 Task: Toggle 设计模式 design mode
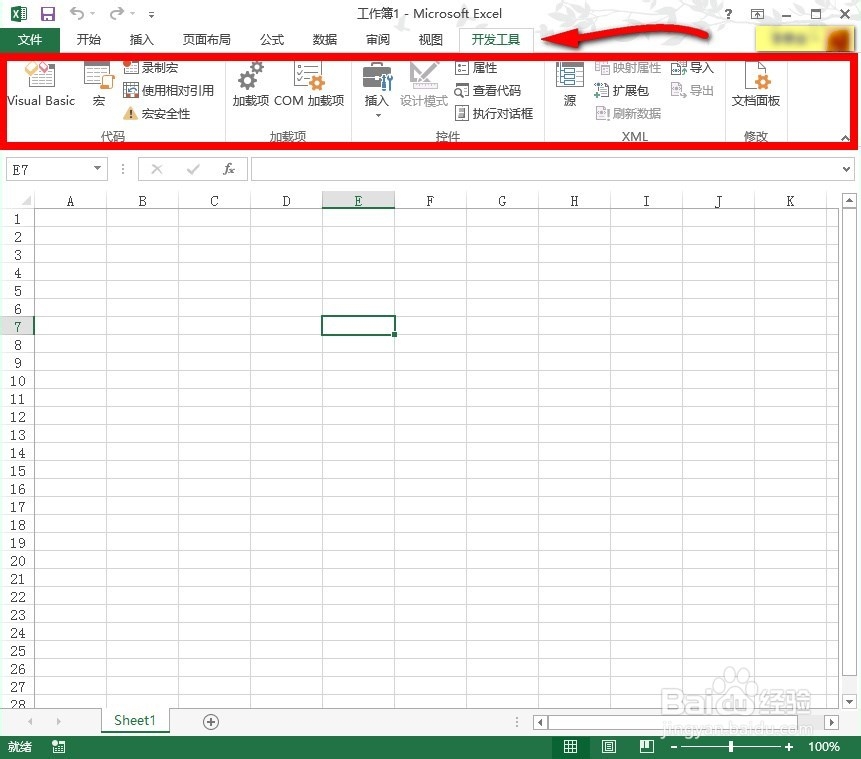[424, 83]
